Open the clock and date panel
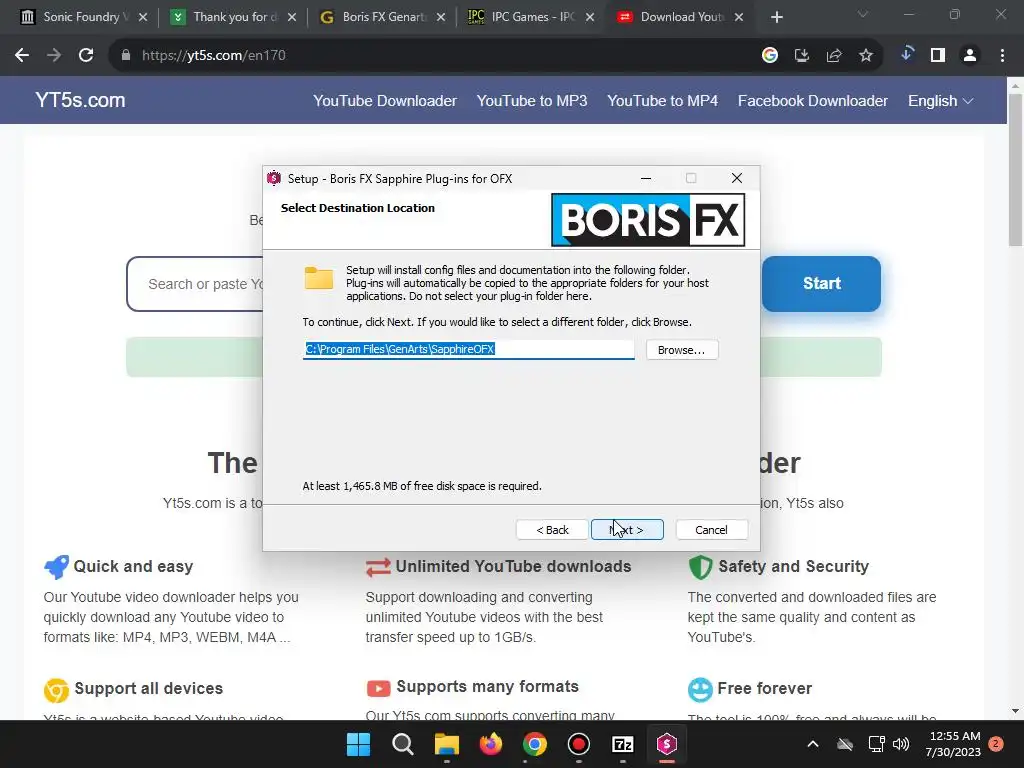The image size is (1024, 768). (x=953, y=744)
